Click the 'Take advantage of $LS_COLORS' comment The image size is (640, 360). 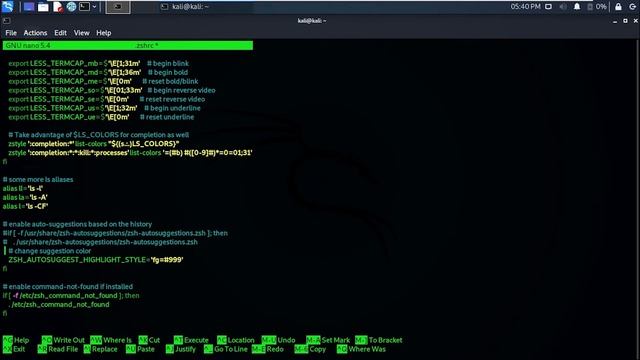coord(98,135)
